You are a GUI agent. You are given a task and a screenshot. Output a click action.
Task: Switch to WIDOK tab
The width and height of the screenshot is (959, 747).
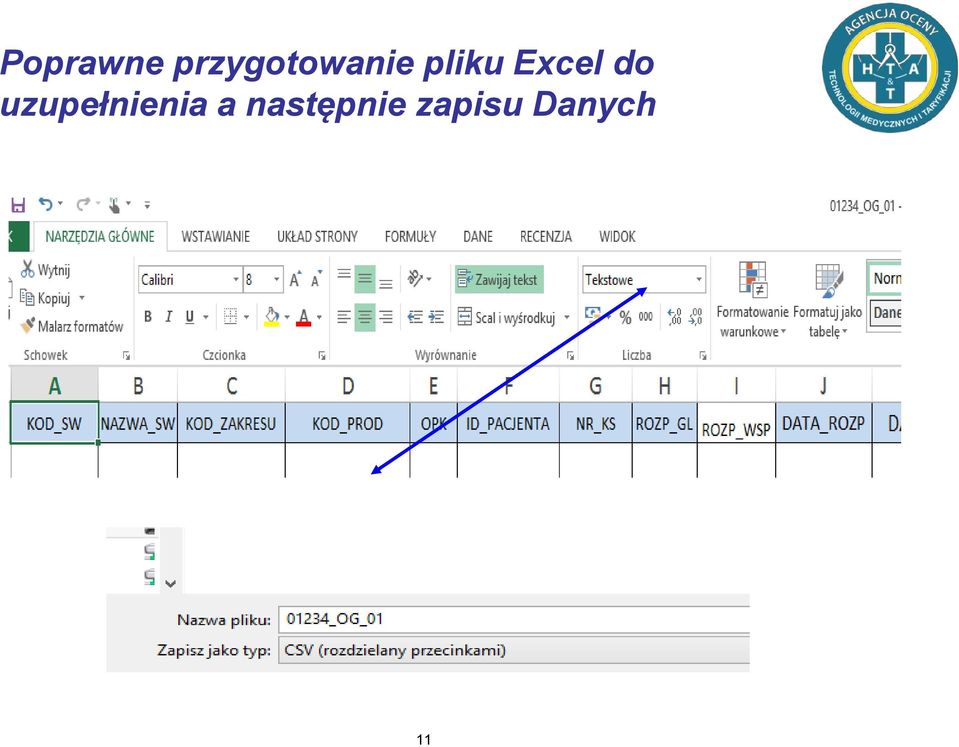(x=616, y=236)
